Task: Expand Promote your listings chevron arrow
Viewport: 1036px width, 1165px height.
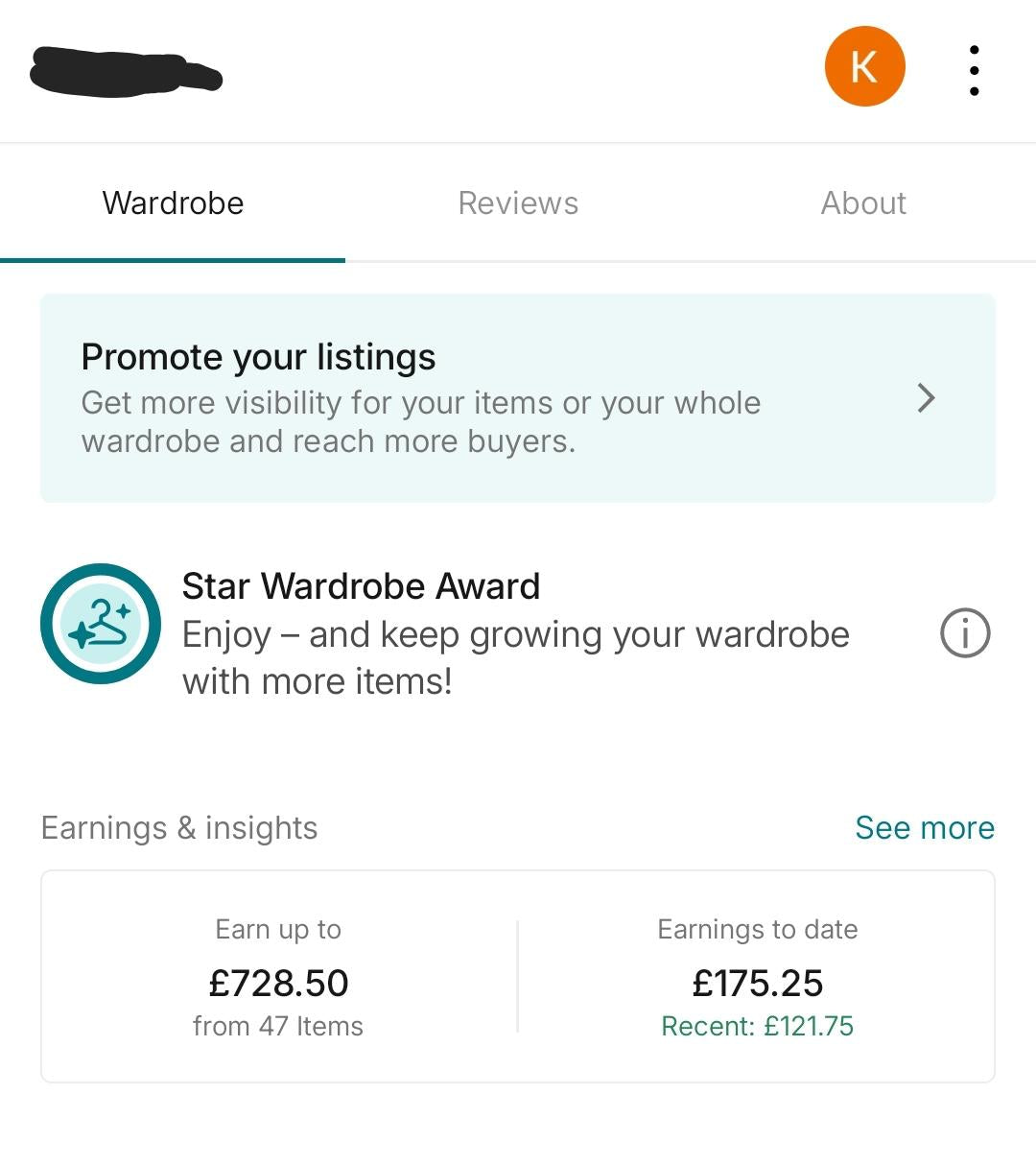Action: (926, 398)
